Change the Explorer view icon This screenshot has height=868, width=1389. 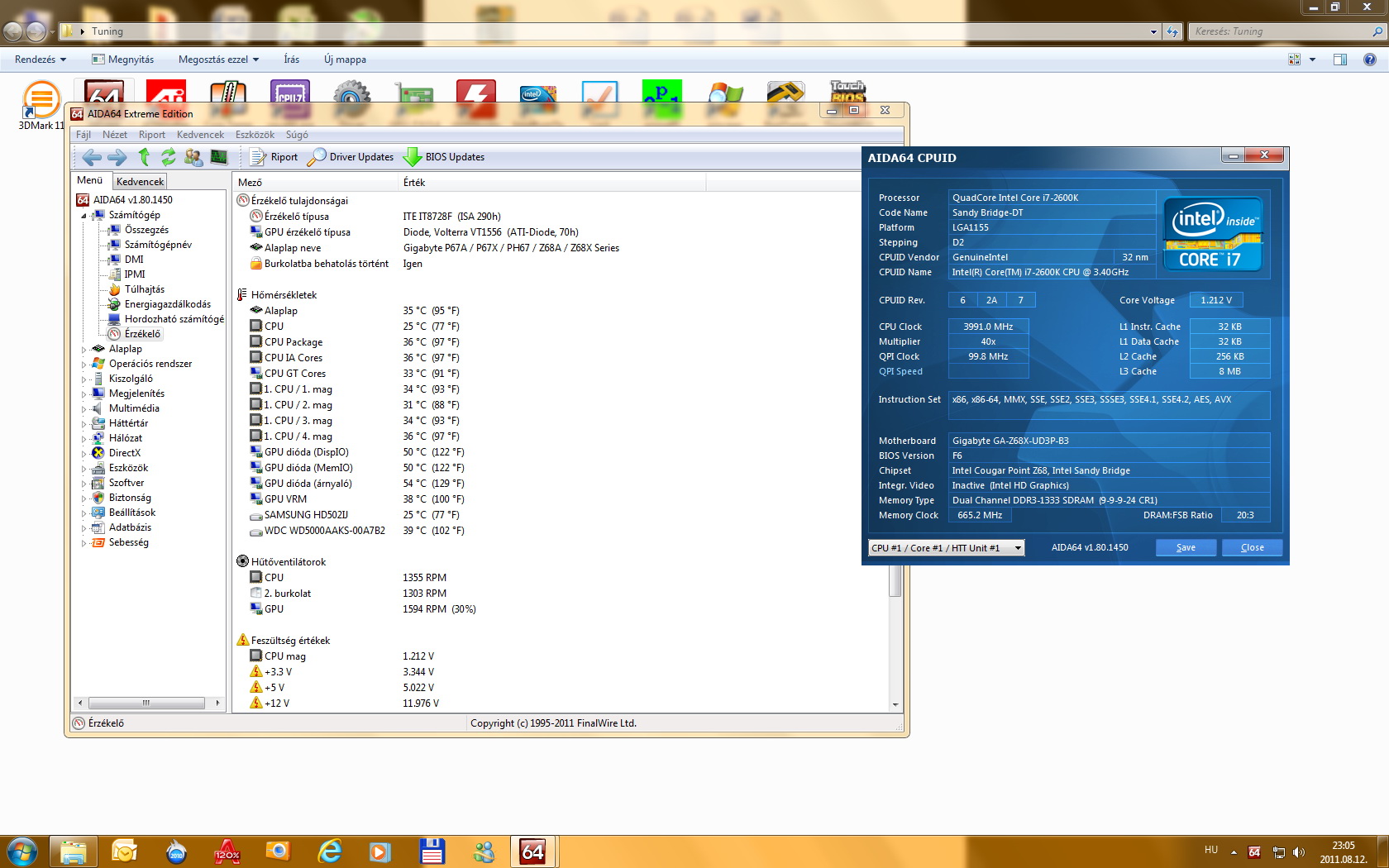point(1295,60)
